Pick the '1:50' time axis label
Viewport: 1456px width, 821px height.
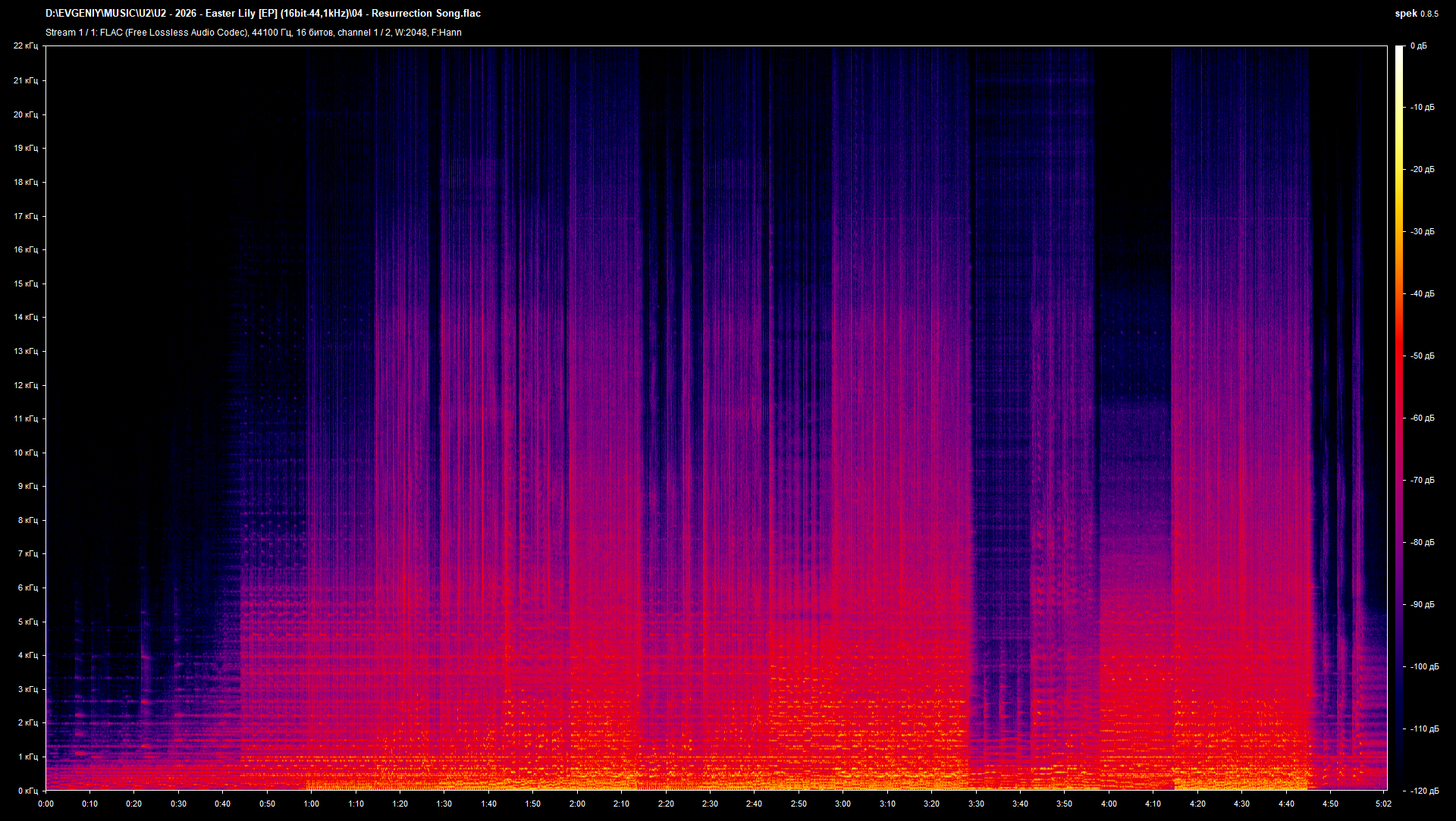pos(533,804)
